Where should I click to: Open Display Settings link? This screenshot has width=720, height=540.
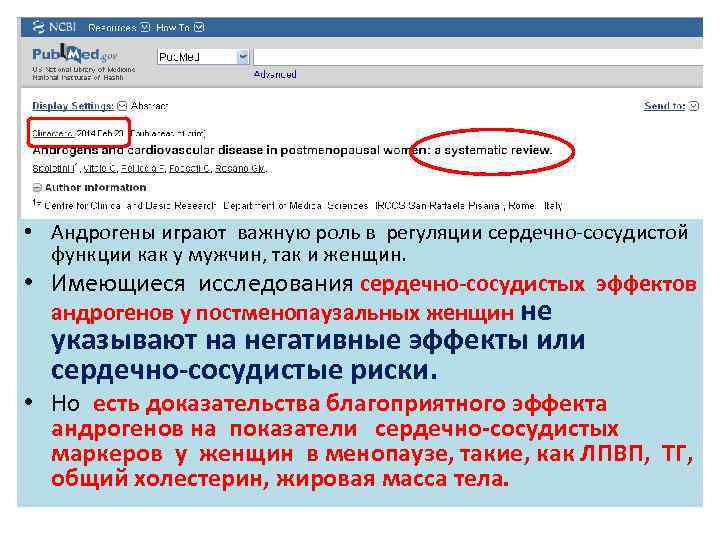tap(73, 106)
